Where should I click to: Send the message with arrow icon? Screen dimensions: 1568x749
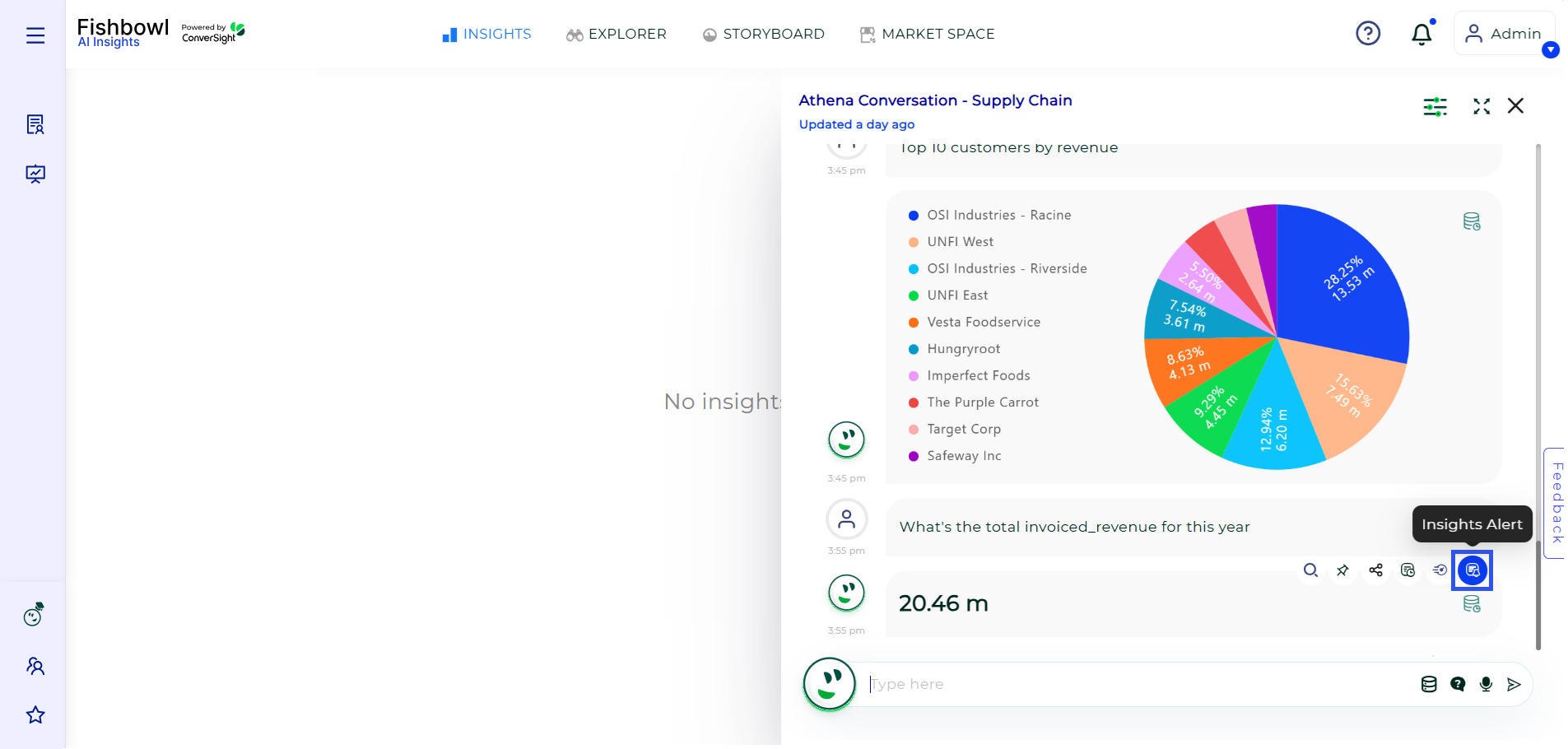1514,684
